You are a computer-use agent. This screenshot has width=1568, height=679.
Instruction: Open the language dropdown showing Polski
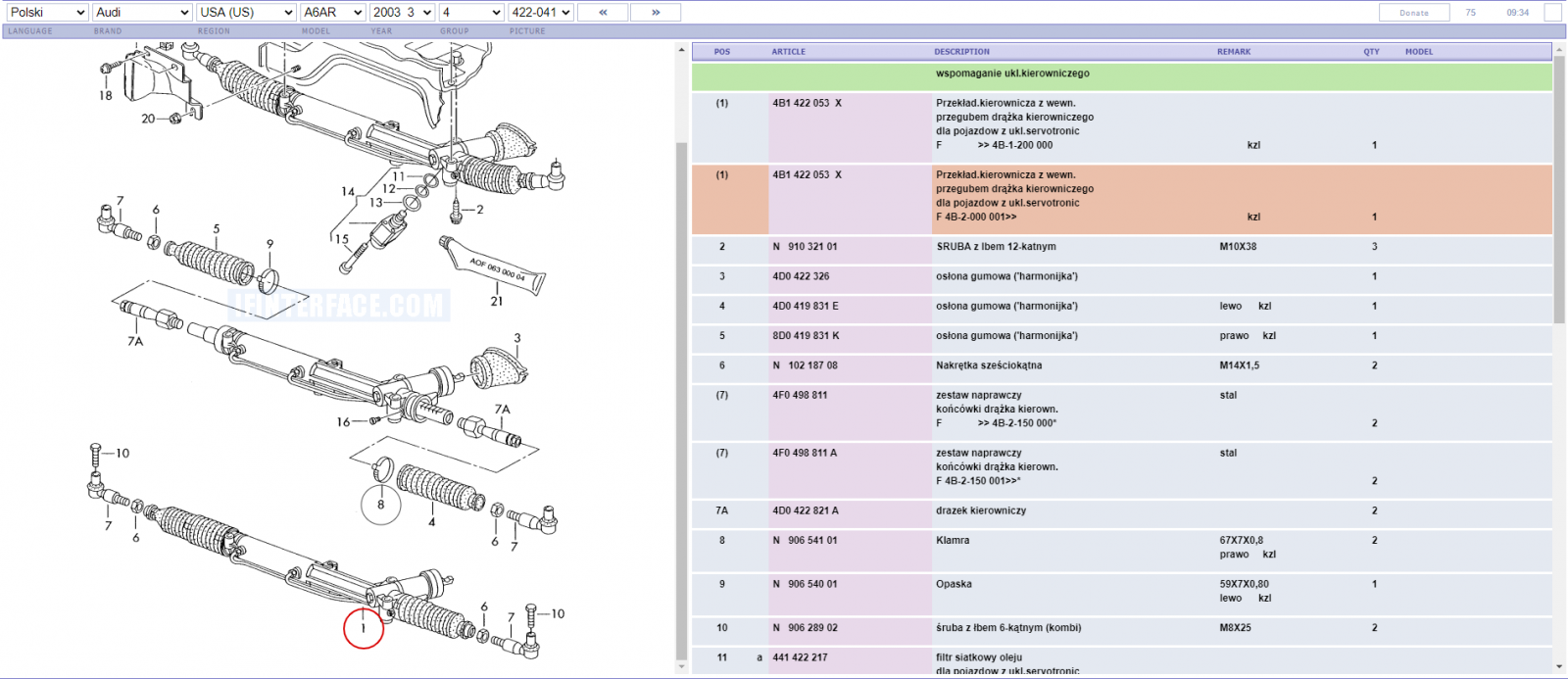tap(46, 13)
